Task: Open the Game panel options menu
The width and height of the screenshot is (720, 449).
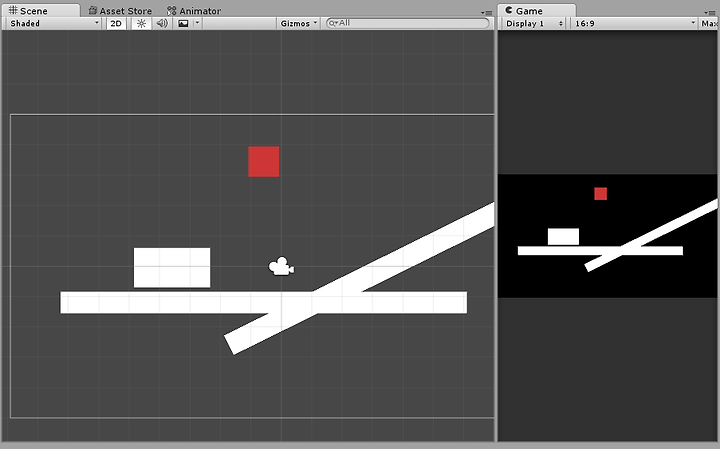Action: pos(710,13)
